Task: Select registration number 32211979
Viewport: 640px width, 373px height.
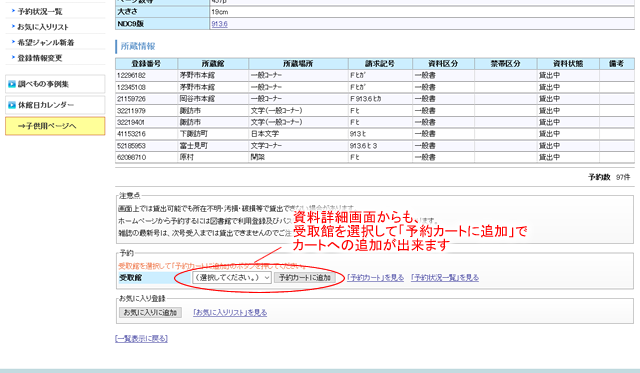Action: tap(131, 111)
